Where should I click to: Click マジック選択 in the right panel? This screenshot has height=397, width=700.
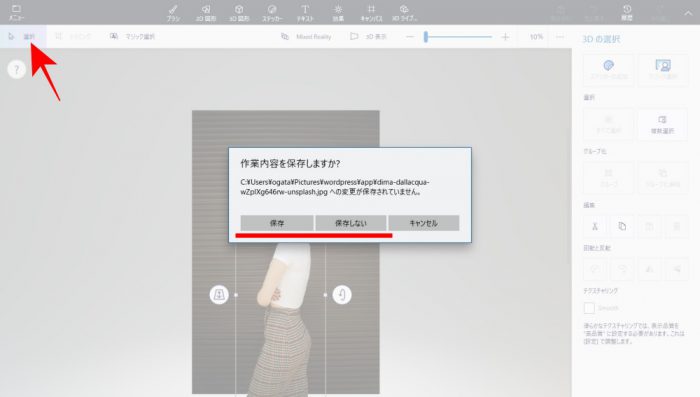pyautogui.click(x=663, y=70)
